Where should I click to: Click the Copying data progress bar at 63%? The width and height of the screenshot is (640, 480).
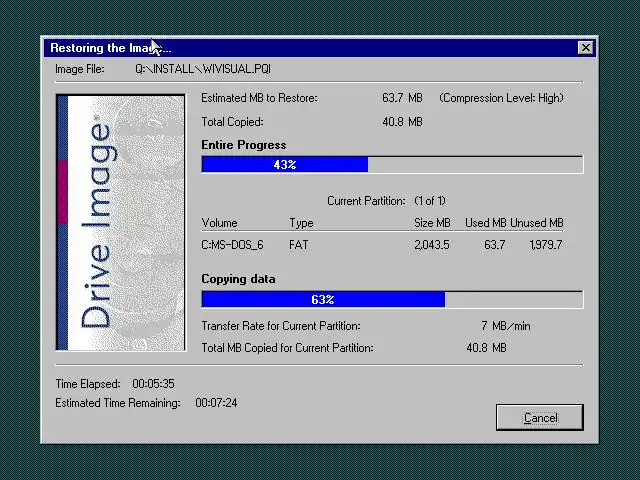[392, 299]
